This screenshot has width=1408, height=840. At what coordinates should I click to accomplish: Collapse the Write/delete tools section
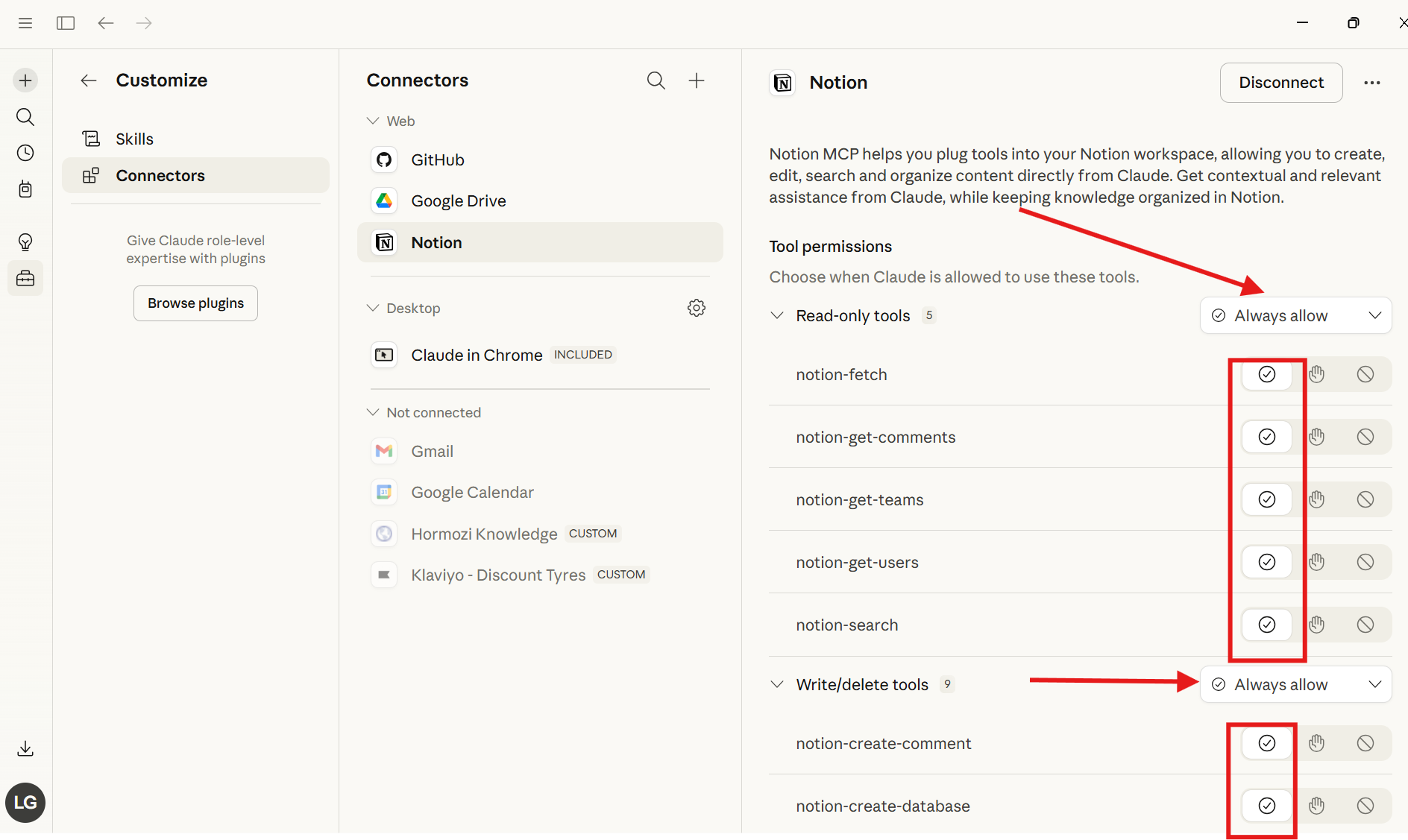click(777, 684)
